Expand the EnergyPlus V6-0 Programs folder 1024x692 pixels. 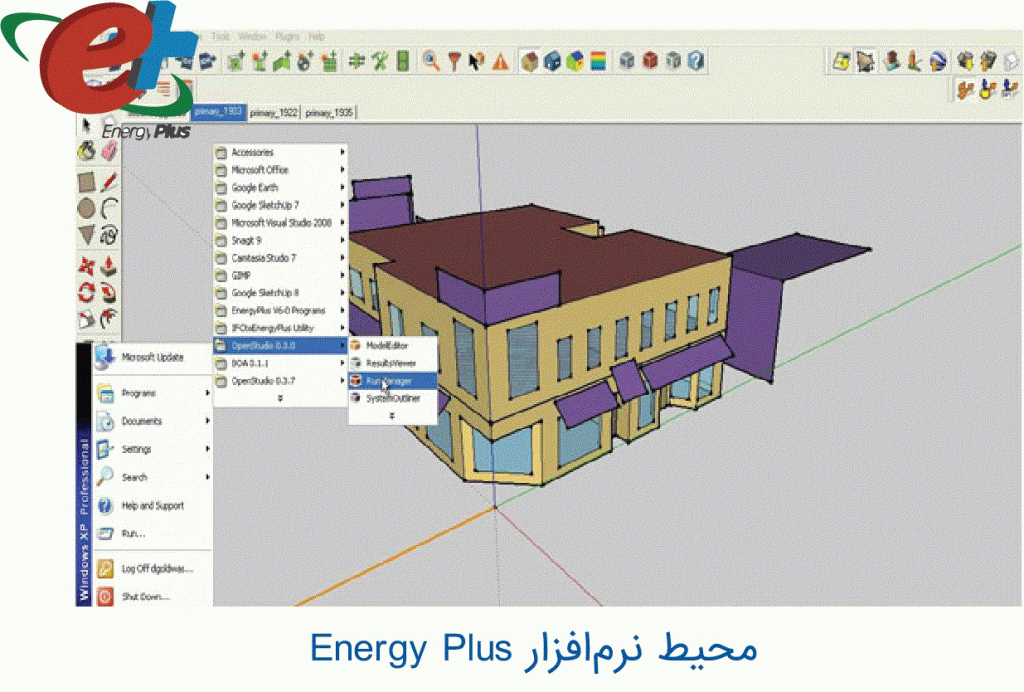pos(280,311)
